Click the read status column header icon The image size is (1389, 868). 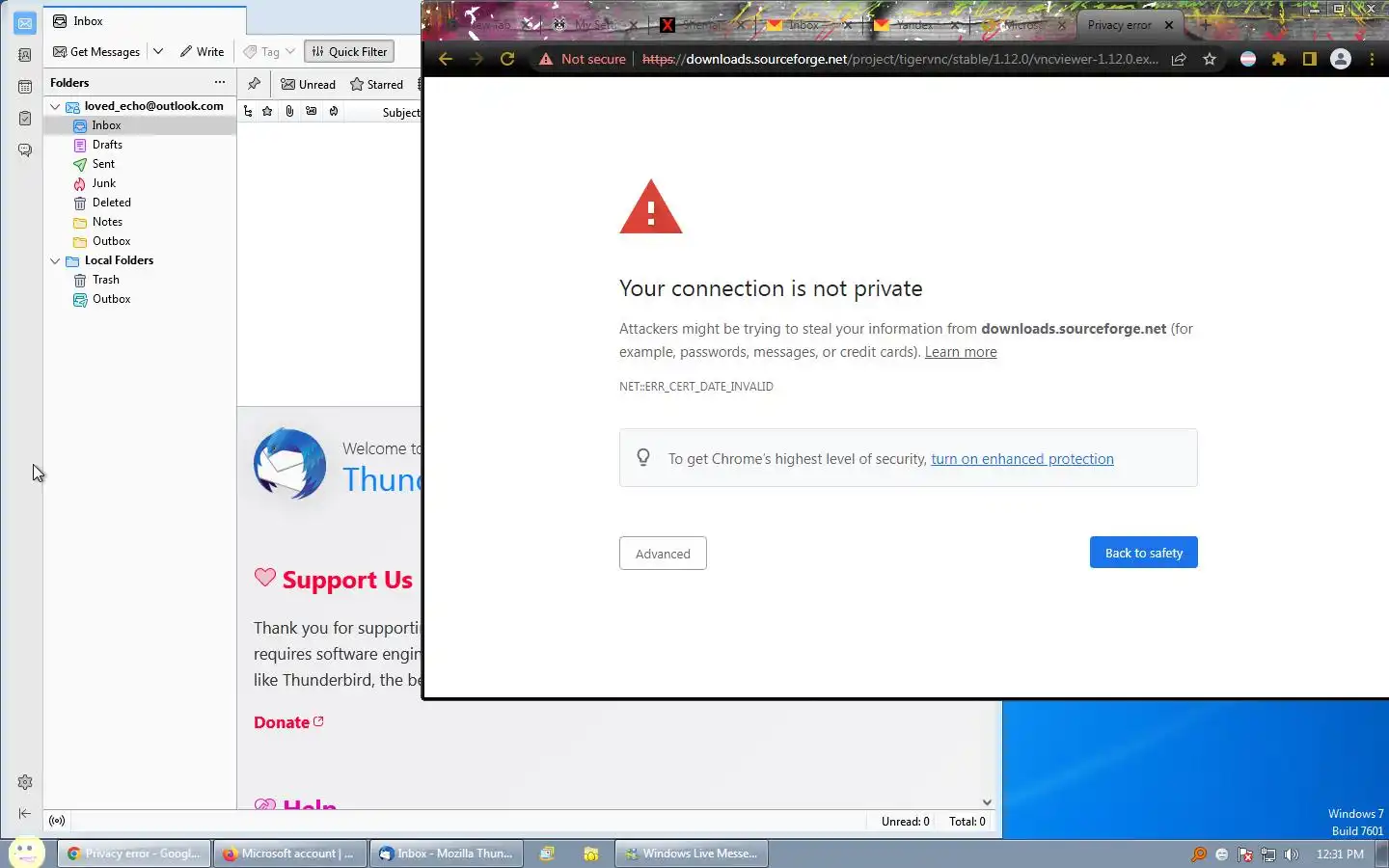[x=312, y=112]
